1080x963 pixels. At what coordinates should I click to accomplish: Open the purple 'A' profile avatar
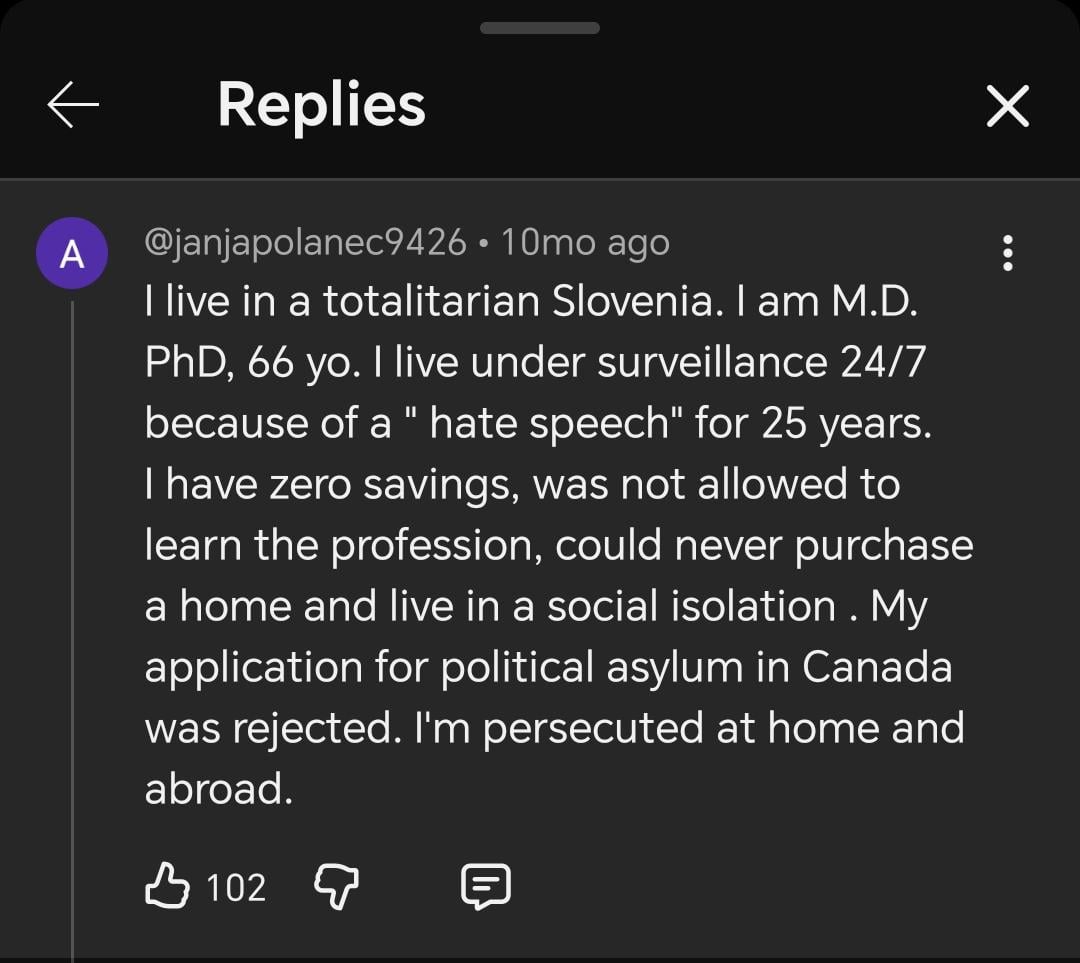pos(72,254)
